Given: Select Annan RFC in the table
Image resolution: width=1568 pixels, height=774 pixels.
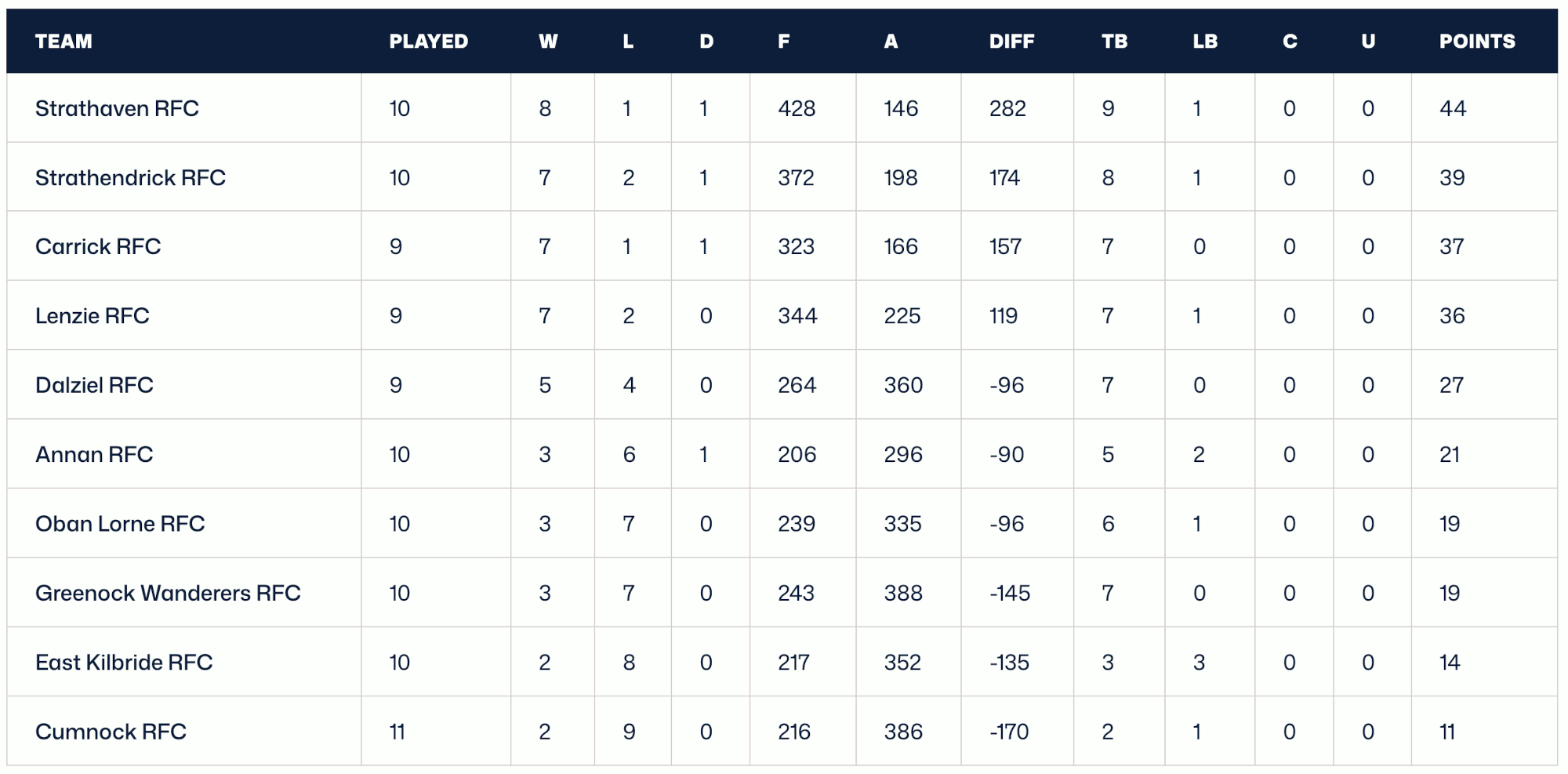Looking at the screenshot, I should click(94, 455).
